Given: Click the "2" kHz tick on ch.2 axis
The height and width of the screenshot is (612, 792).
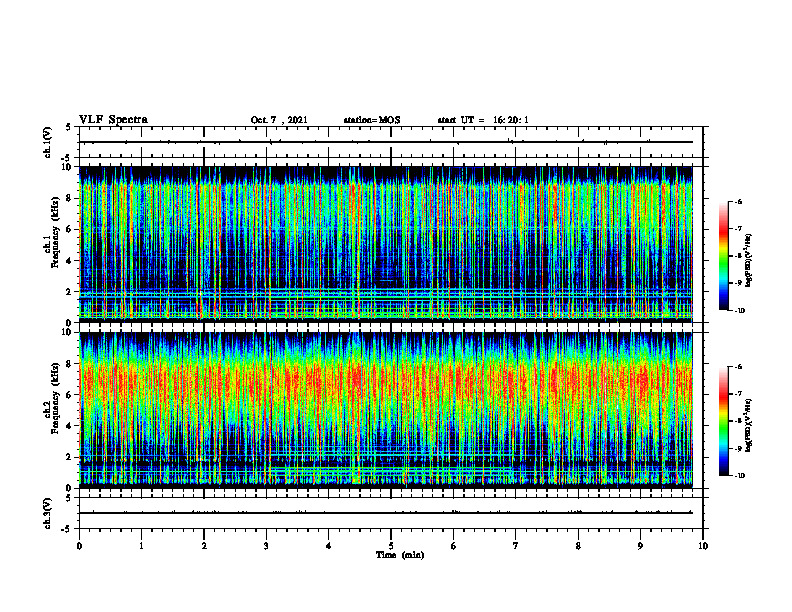Looking at the screenshot, I should (x=69, y=457).
